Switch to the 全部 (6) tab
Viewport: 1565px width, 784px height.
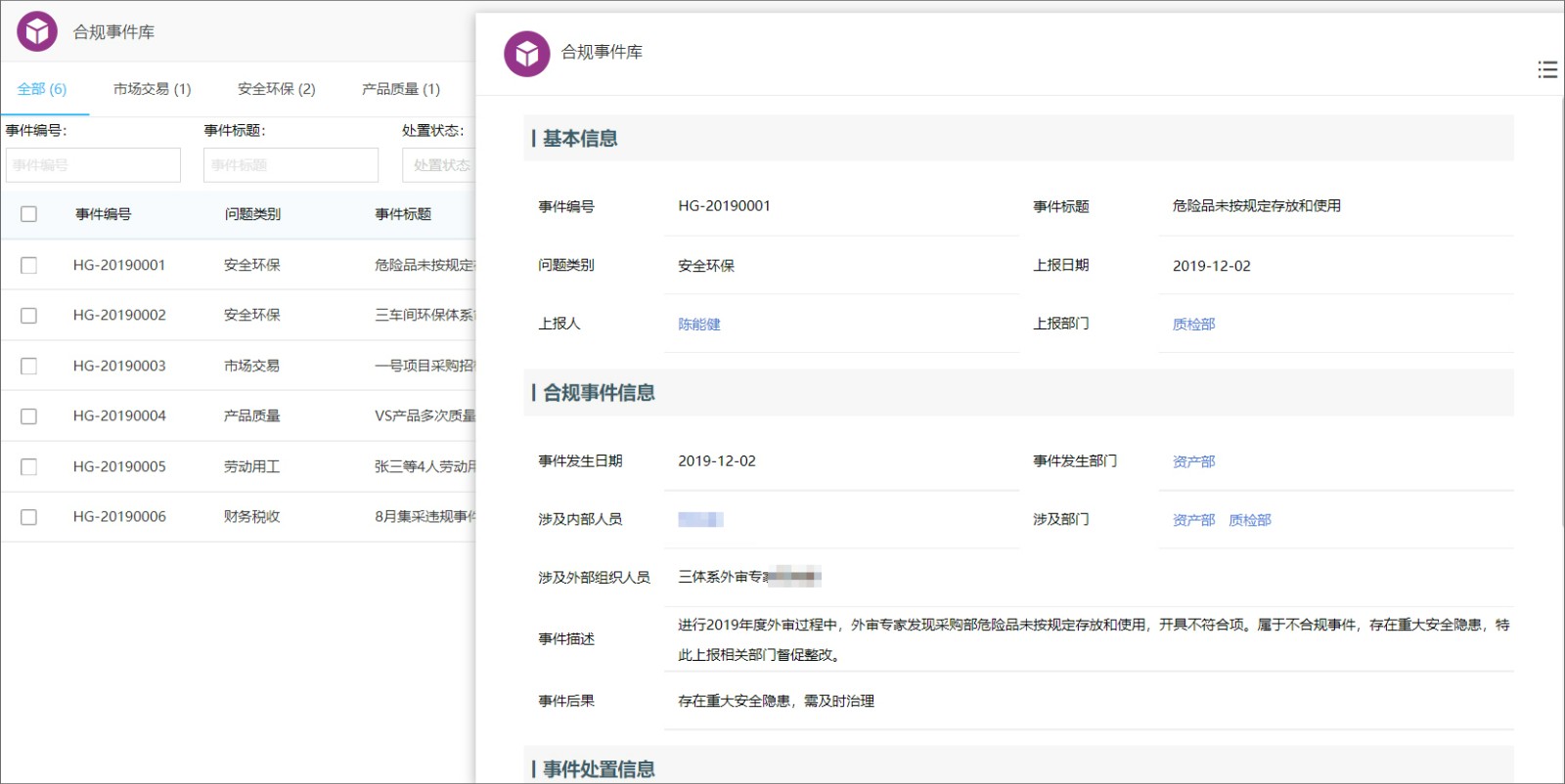[42, 89]
